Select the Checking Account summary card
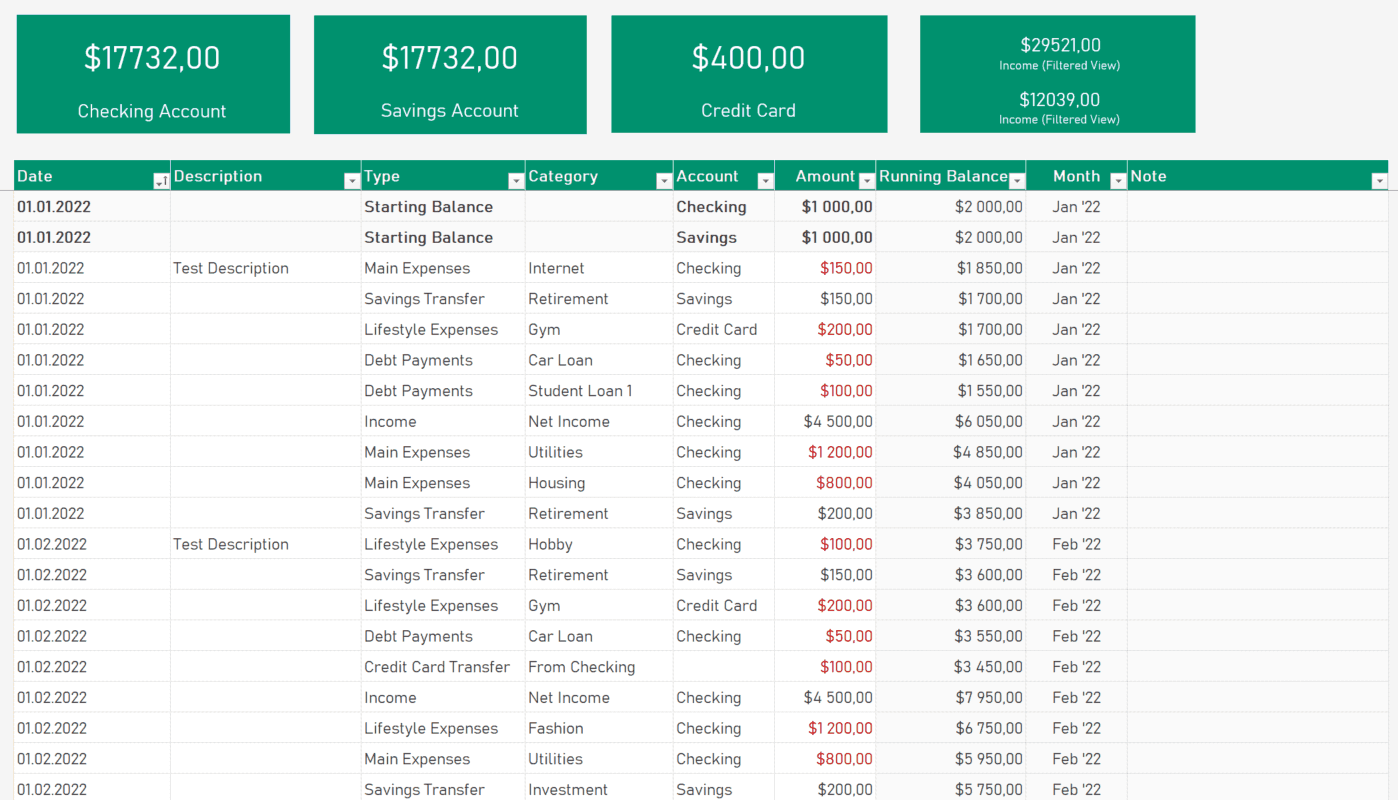 [x=152, y=74]
